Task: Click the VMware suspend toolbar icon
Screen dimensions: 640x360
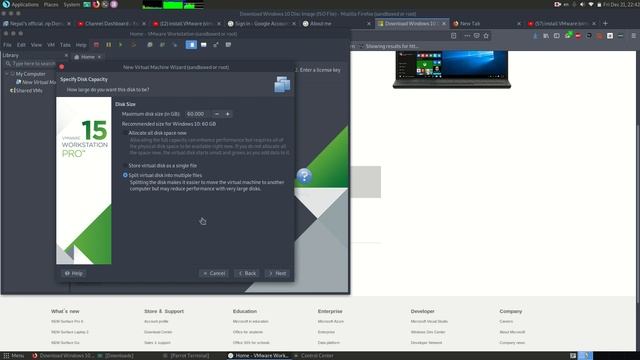Action: (109, 45)
